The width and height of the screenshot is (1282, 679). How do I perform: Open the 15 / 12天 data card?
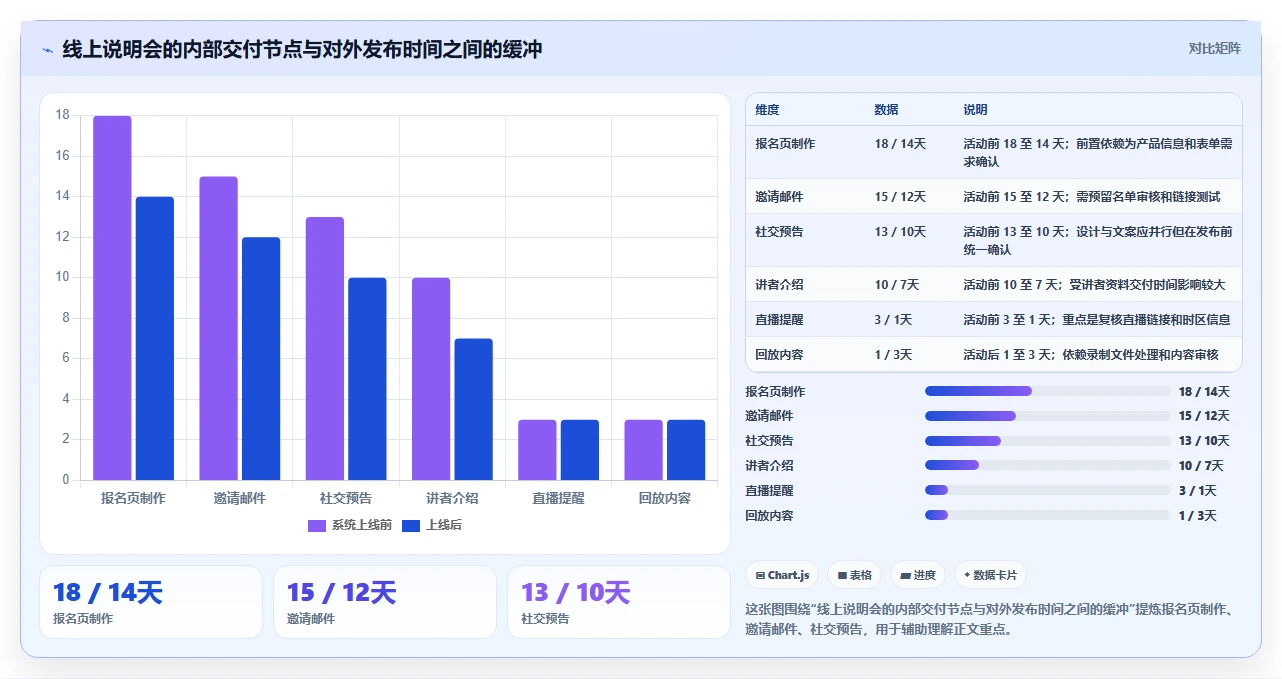pyautogui.click(x=385, y=602)
